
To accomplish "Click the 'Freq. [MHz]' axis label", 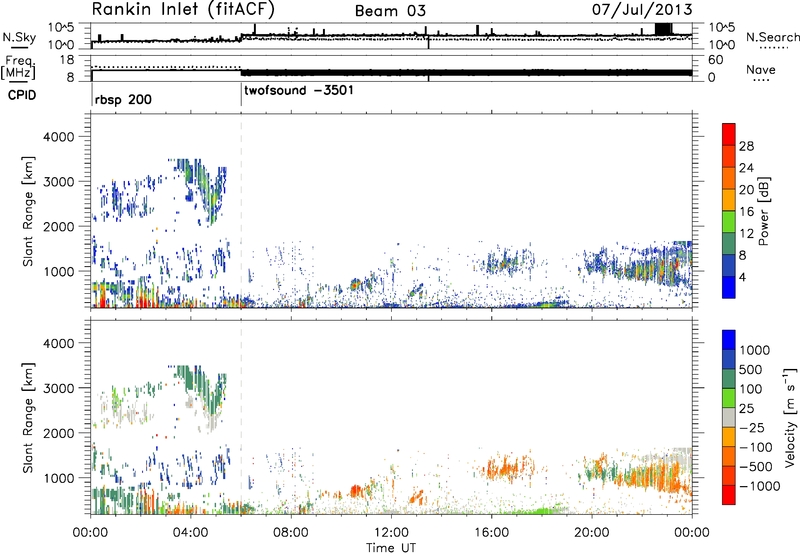I will point(19,67).
